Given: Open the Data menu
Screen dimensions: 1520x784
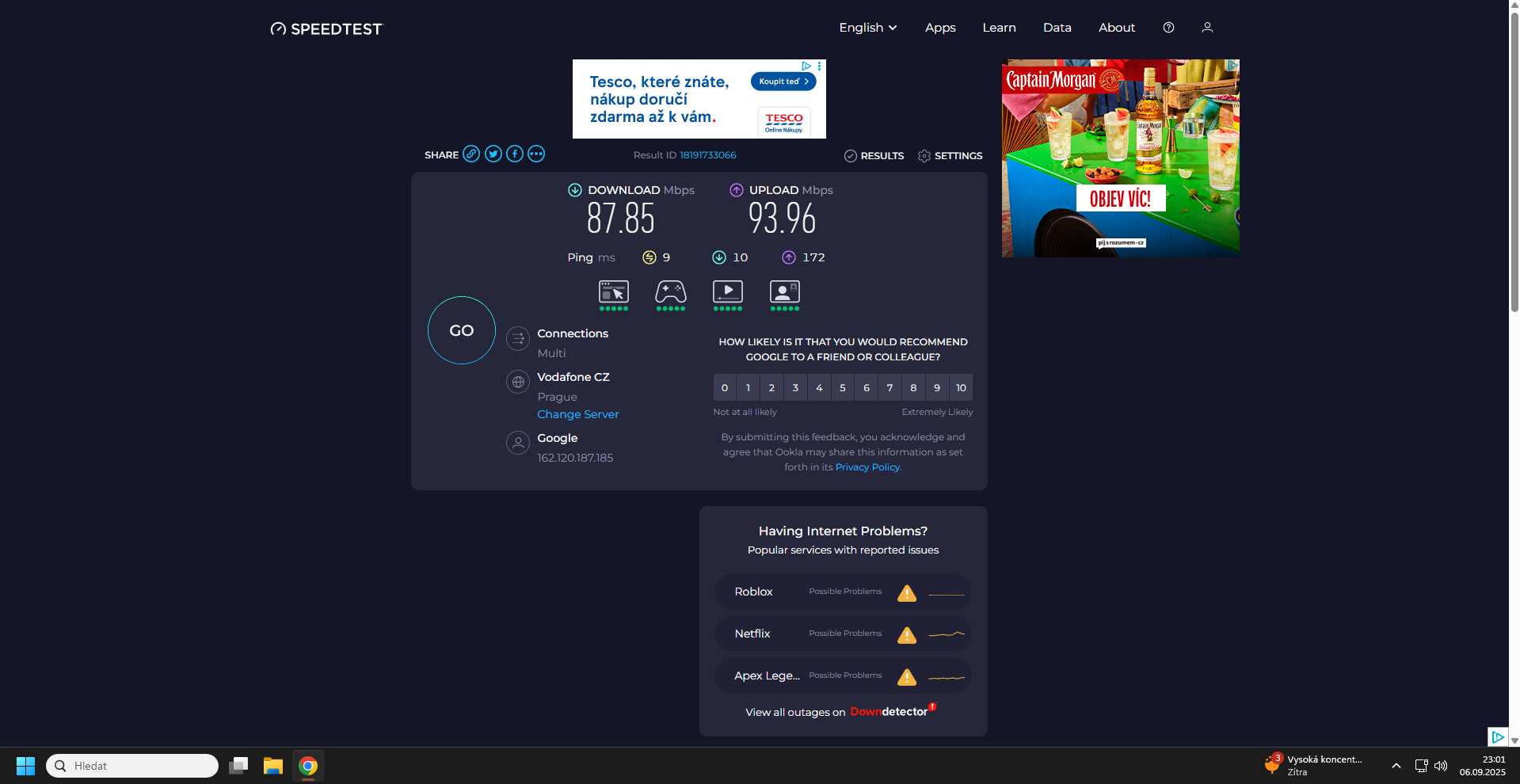Looking at the screenshot, I should (x=1057, y=27).
